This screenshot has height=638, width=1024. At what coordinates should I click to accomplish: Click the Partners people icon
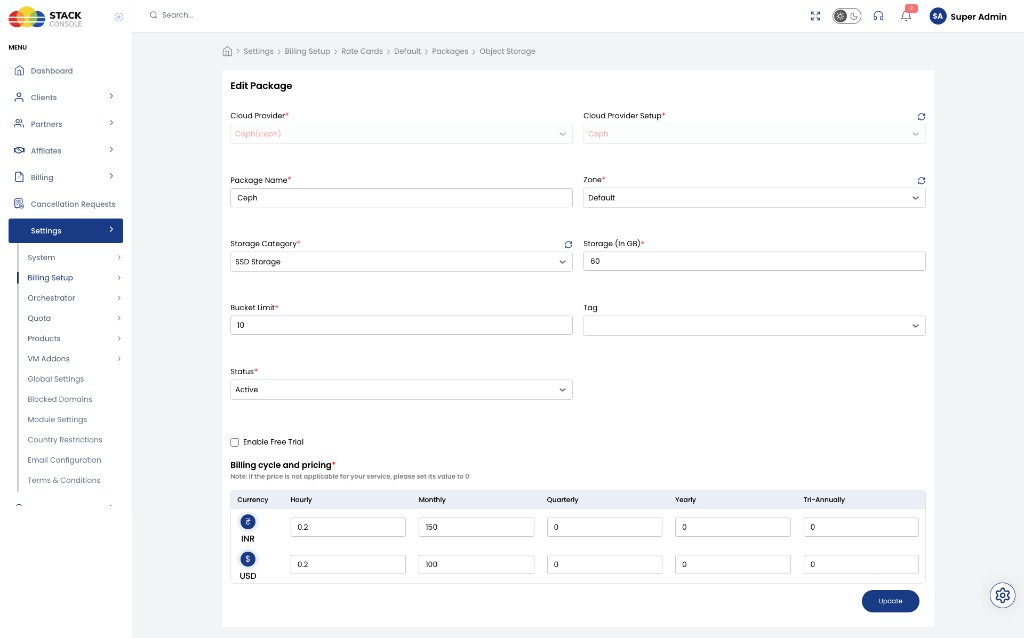point(20,123)
